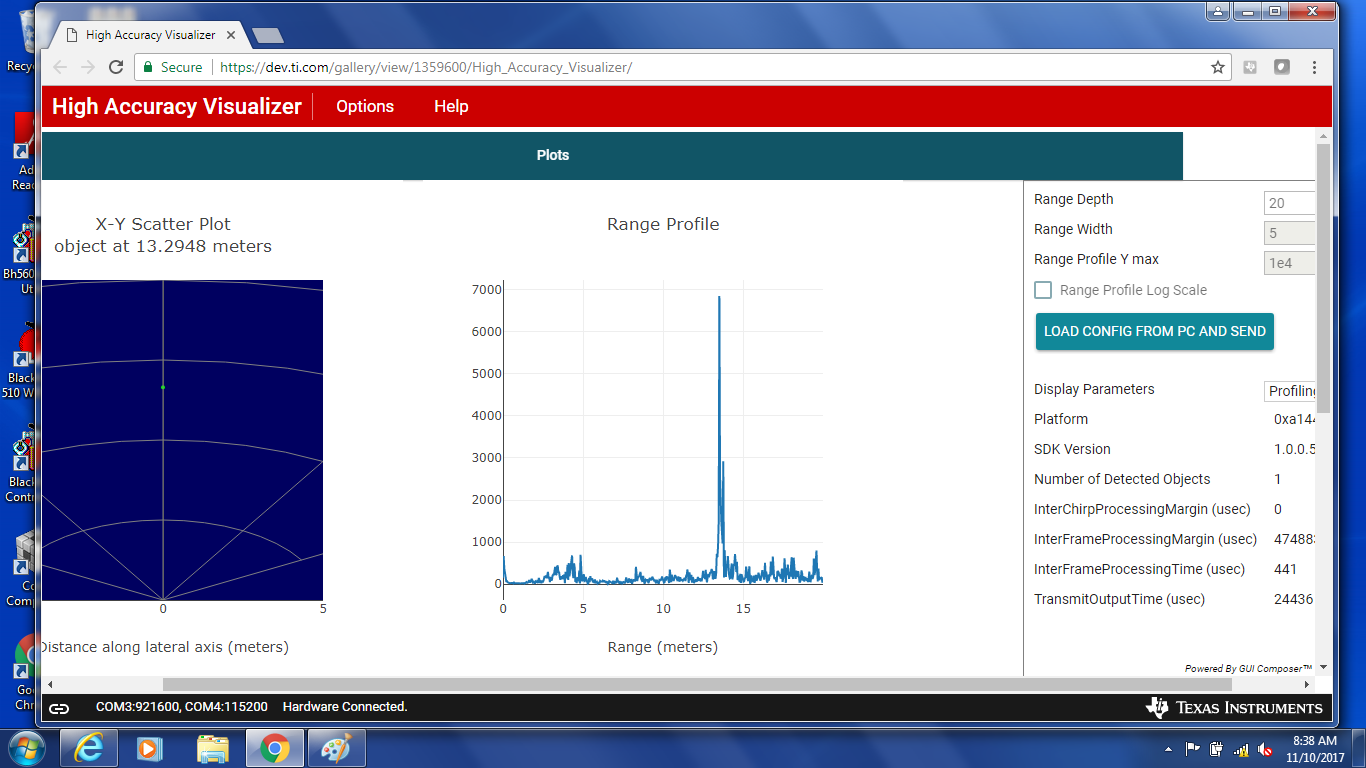Open a new Chrome tab
The height and width of the screenshot is (768, 1366).
coord(267,36)
